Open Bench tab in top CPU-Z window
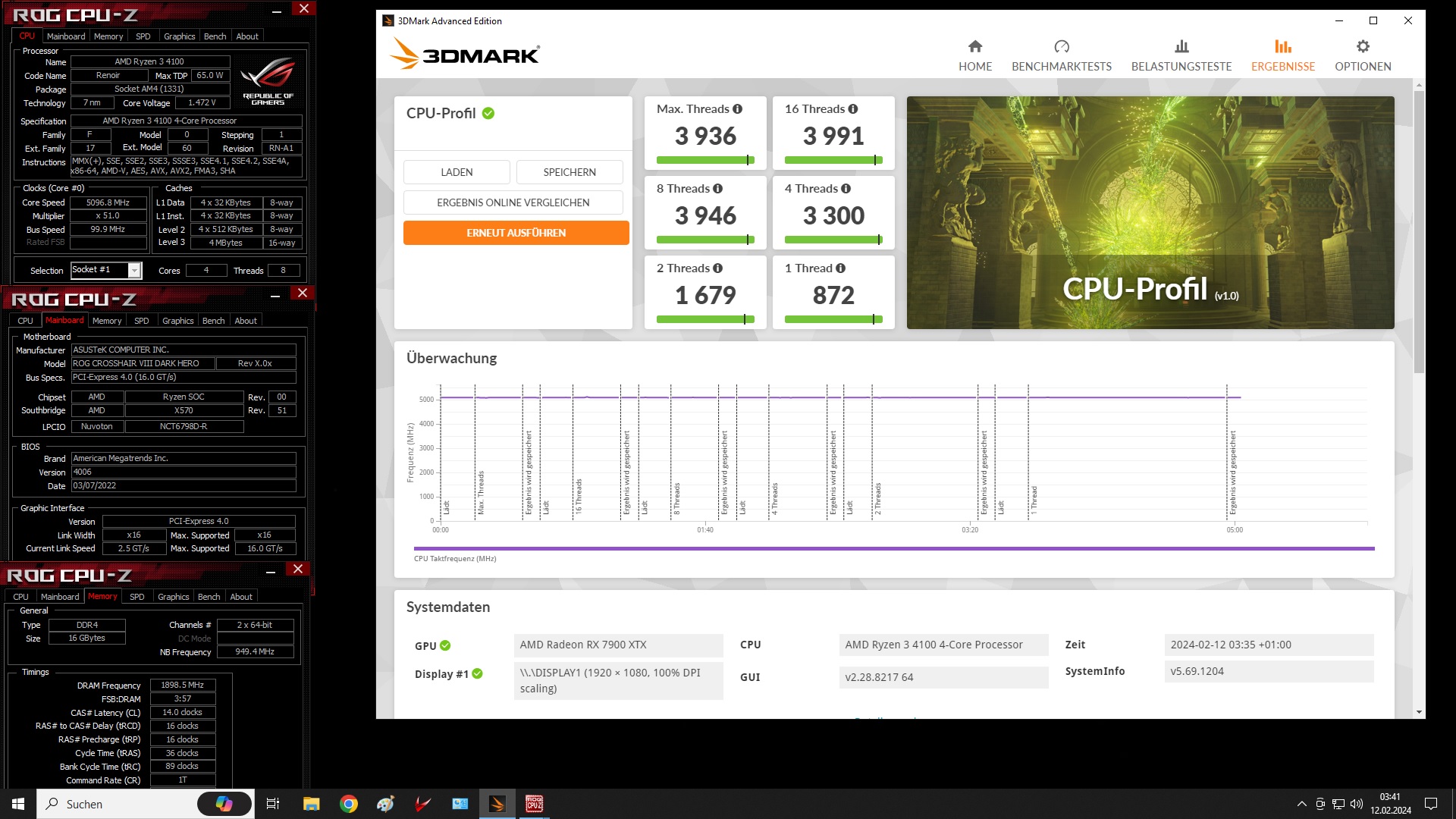The image size is (1456, 819). [x=215, y=36]
